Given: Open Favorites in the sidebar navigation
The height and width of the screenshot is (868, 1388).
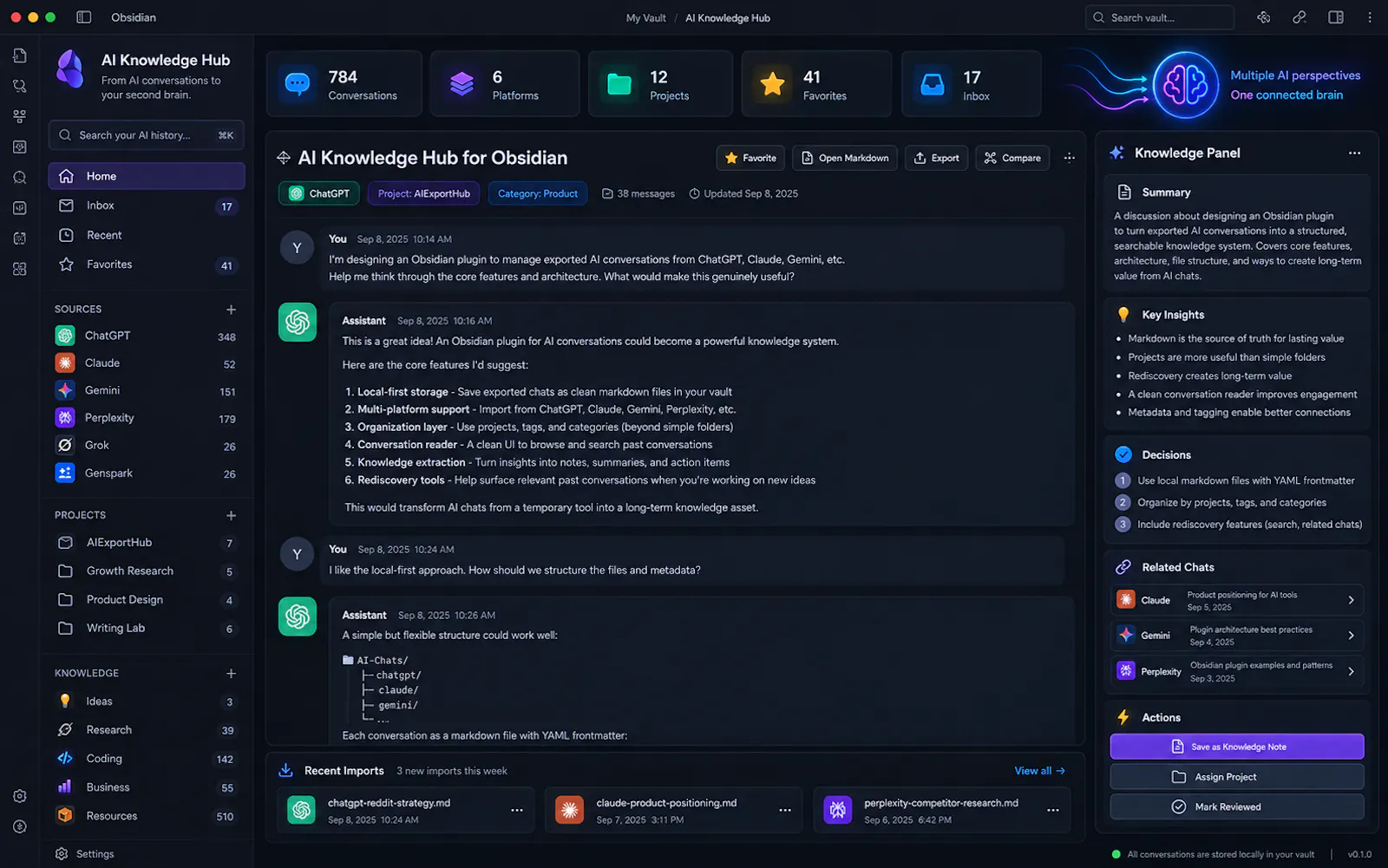Looking at the screenshot, I should 147,264.
